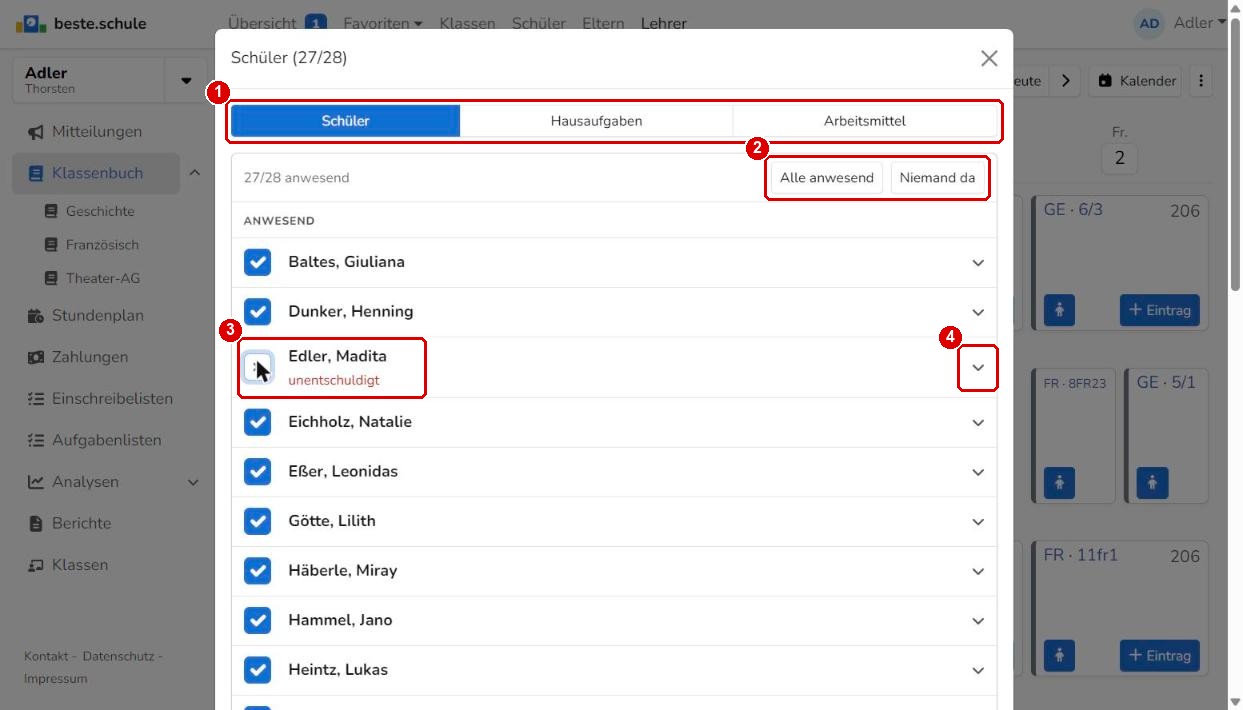This screenshot has width=1243, height=710.
Task: Click the book icon next to Französisch
Action: pos(51,245)
